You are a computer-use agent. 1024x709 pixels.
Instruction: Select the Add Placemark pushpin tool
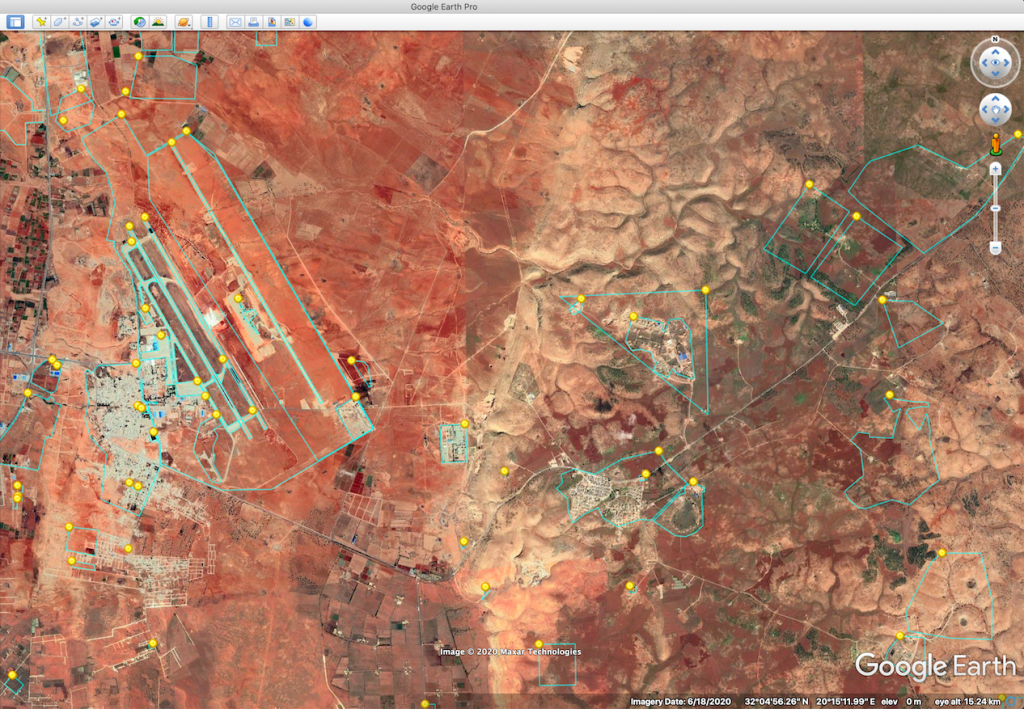coord(41,22)
